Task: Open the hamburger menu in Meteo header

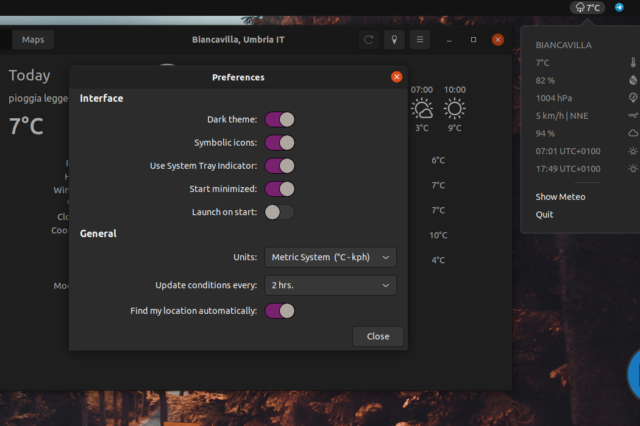Action: 420,40
